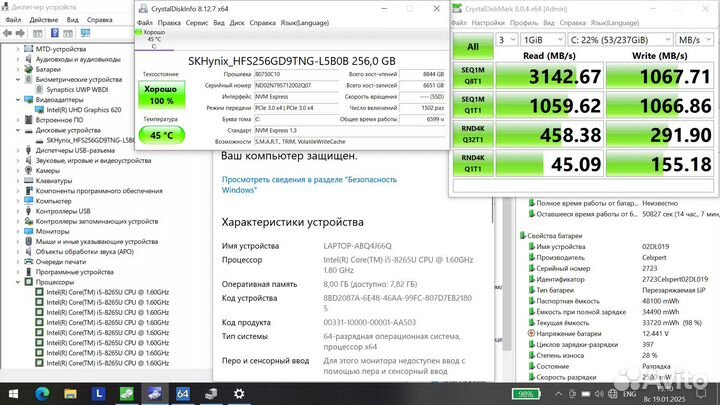Screen dimensions: 720x405
Task: Open Язык(Language) menu in CrystalDiskInfo
Action: (304, 22)
